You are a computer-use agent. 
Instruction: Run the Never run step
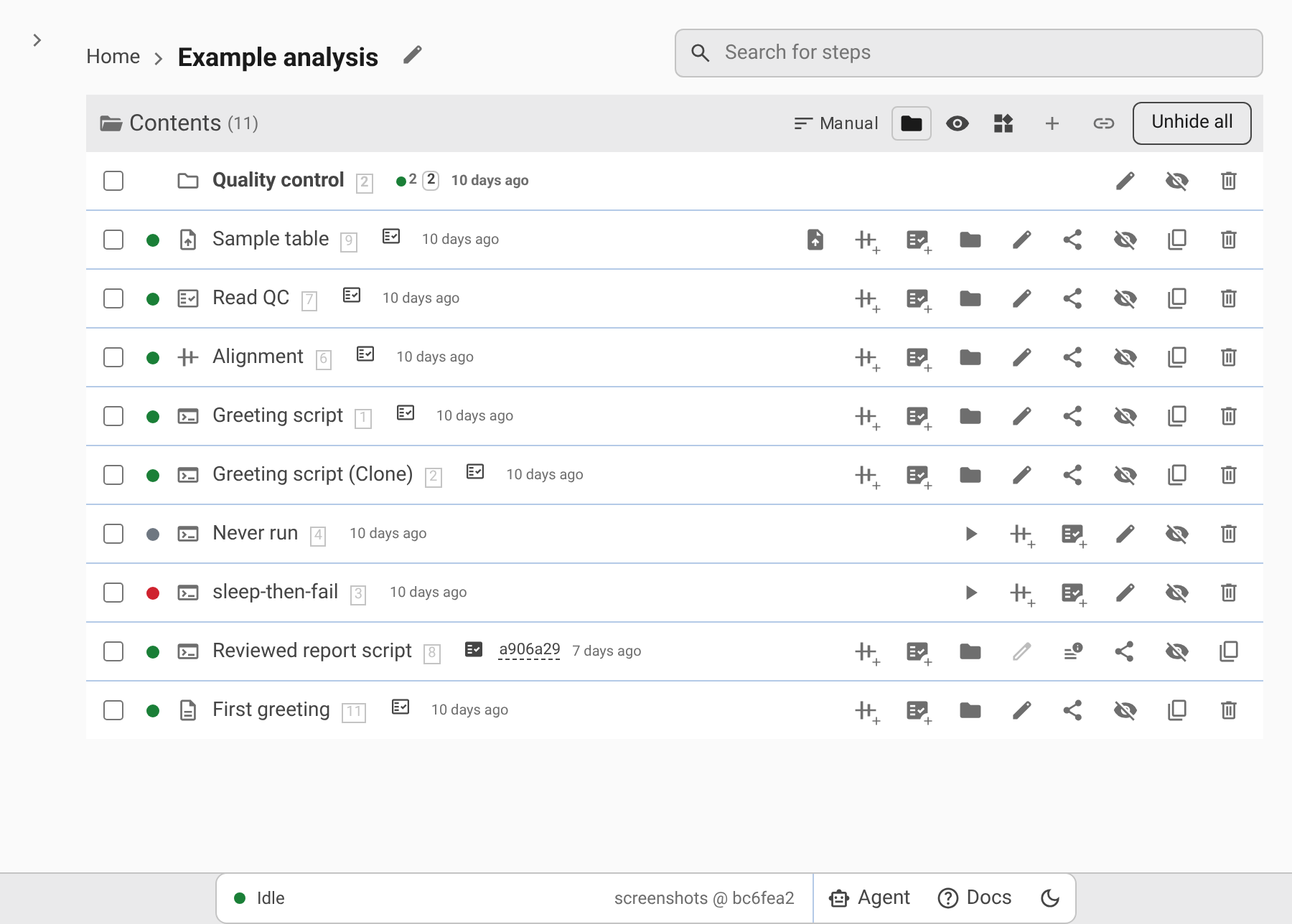[x=970, y=534]
